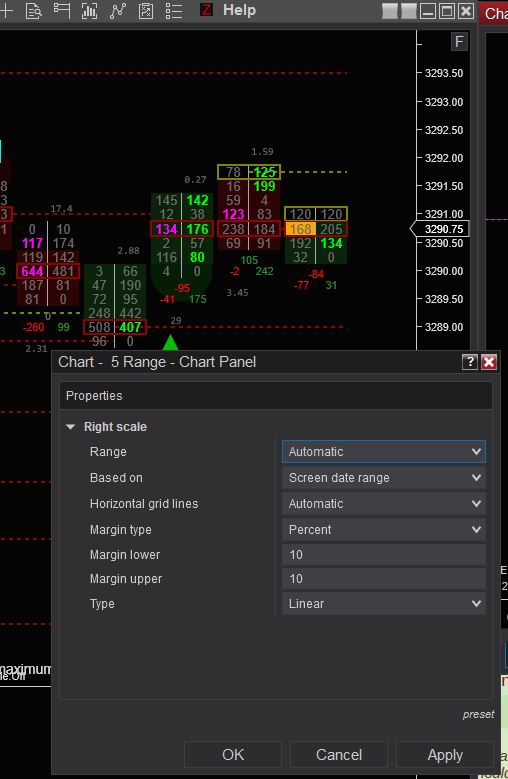
Task: Open the Data Series bar chart icon
Action: tap(89, 10)
